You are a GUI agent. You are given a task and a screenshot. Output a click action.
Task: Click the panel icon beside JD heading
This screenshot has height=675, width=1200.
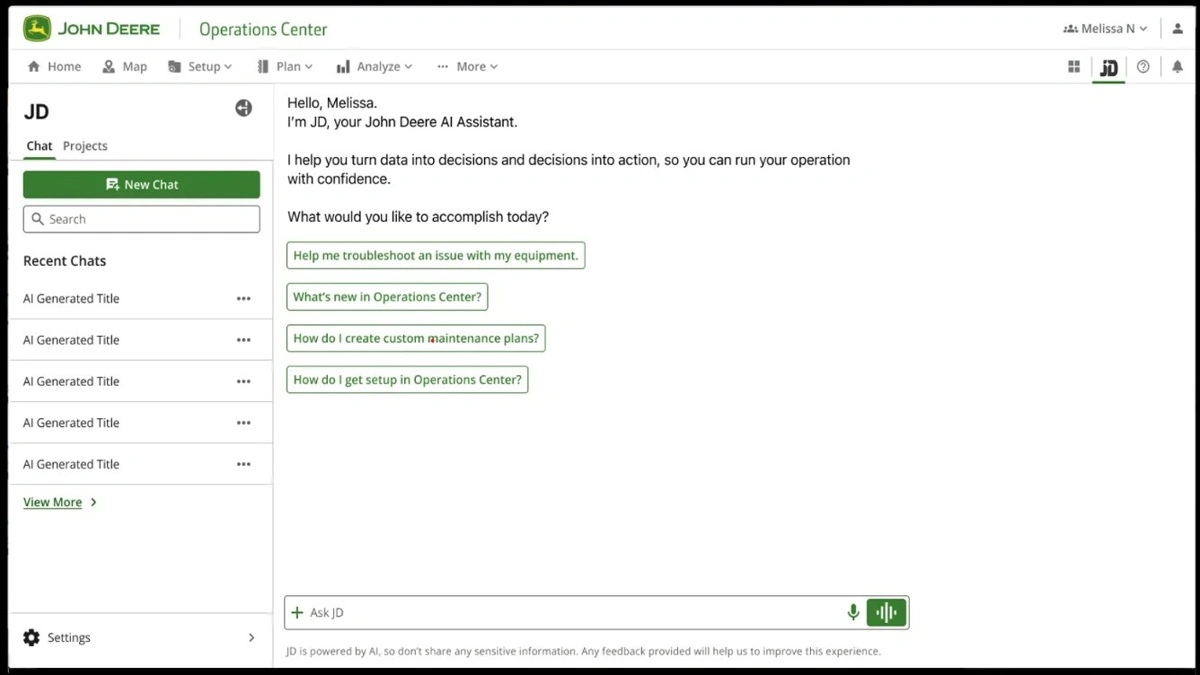click(243, 108)
